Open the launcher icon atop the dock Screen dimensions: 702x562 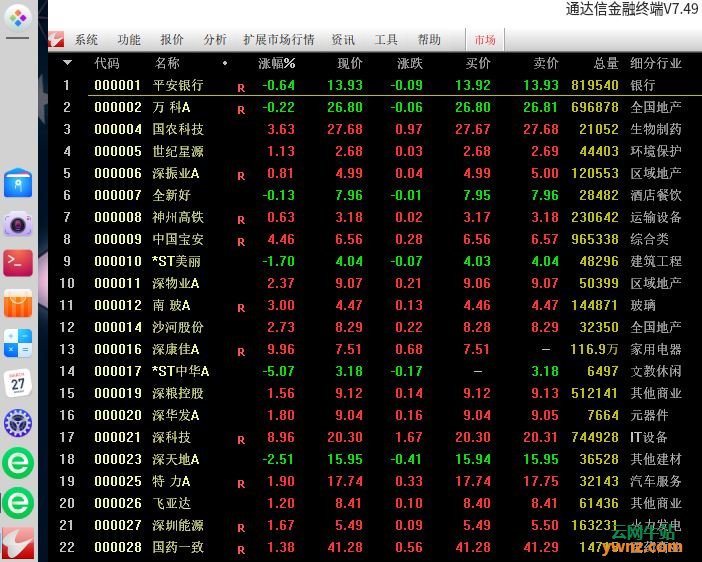point(18,18)
